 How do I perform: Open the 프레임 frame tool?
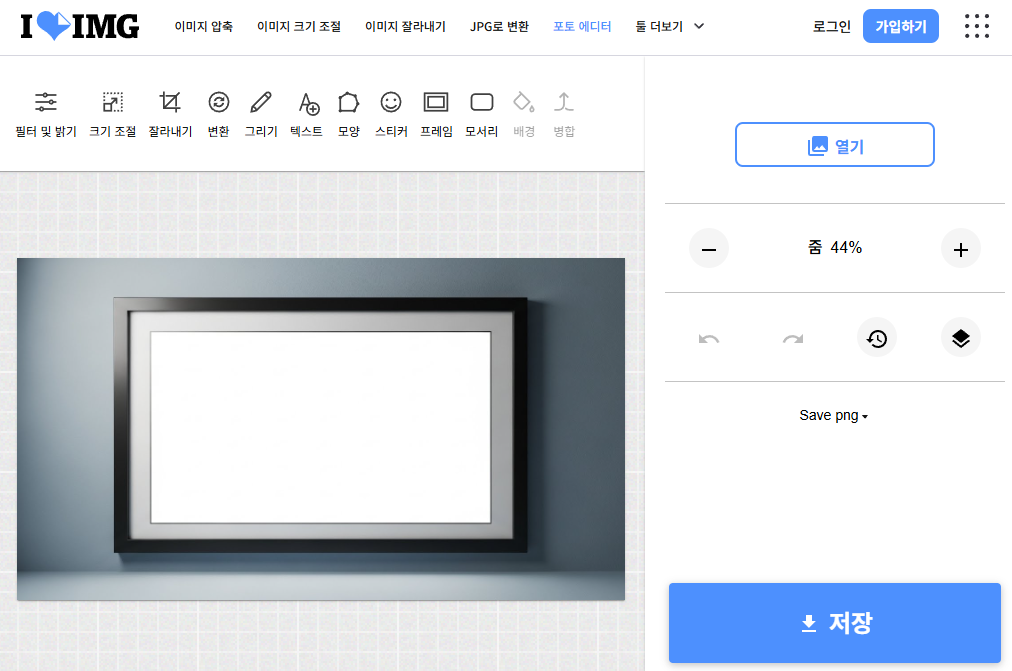[x=435, y=110]
